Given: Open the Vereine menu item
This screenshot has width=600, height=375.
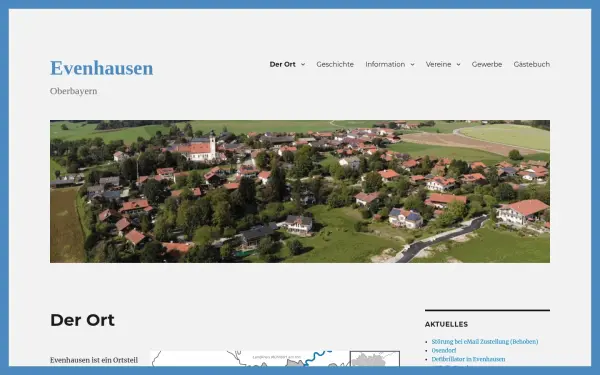Looking at the screenshot, I should click(x=439, y=64).
